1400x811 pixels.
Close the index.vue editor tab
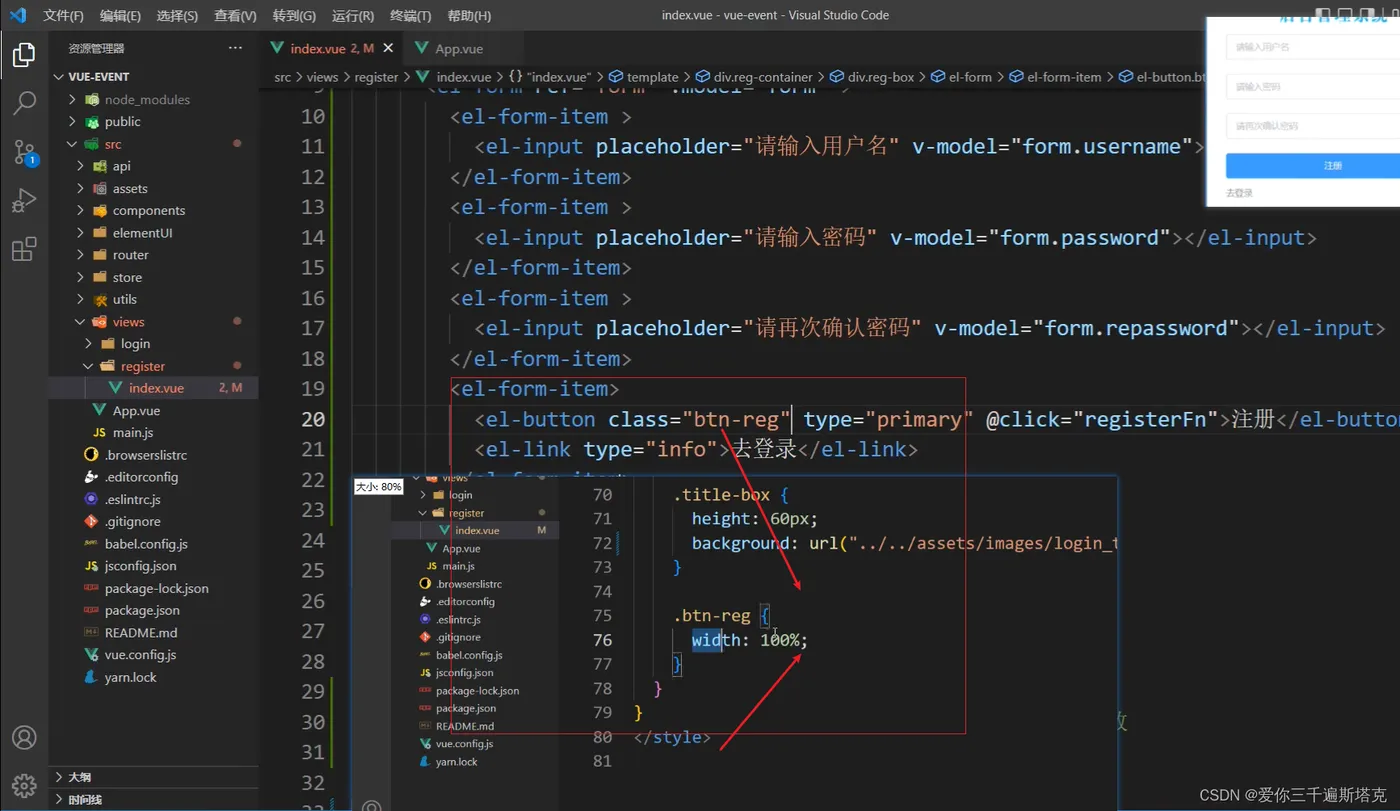(388, 48)
